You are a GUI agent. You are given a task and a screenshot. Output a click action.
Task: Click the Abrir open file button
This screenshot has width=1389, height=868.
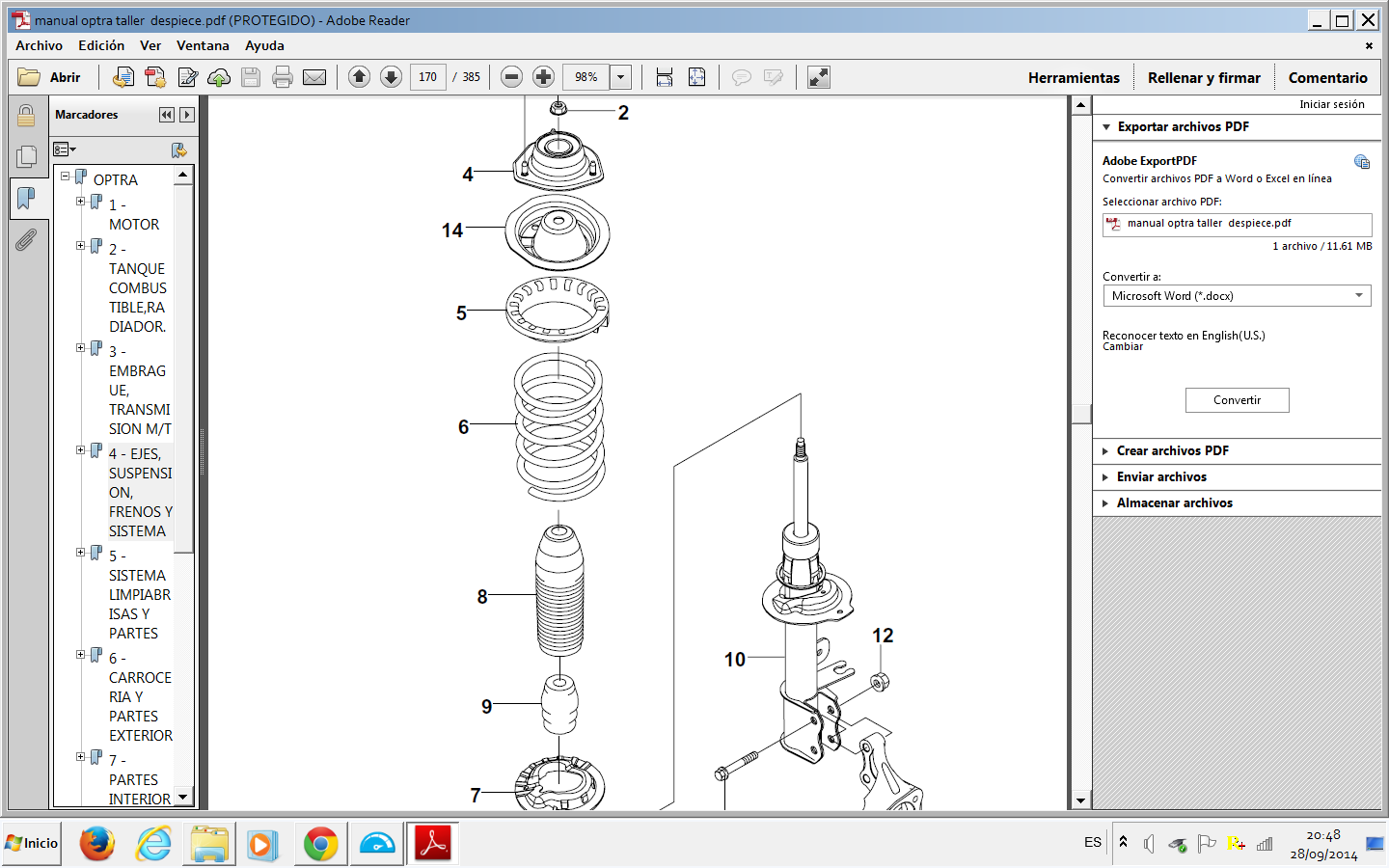(x=49, y=77)
